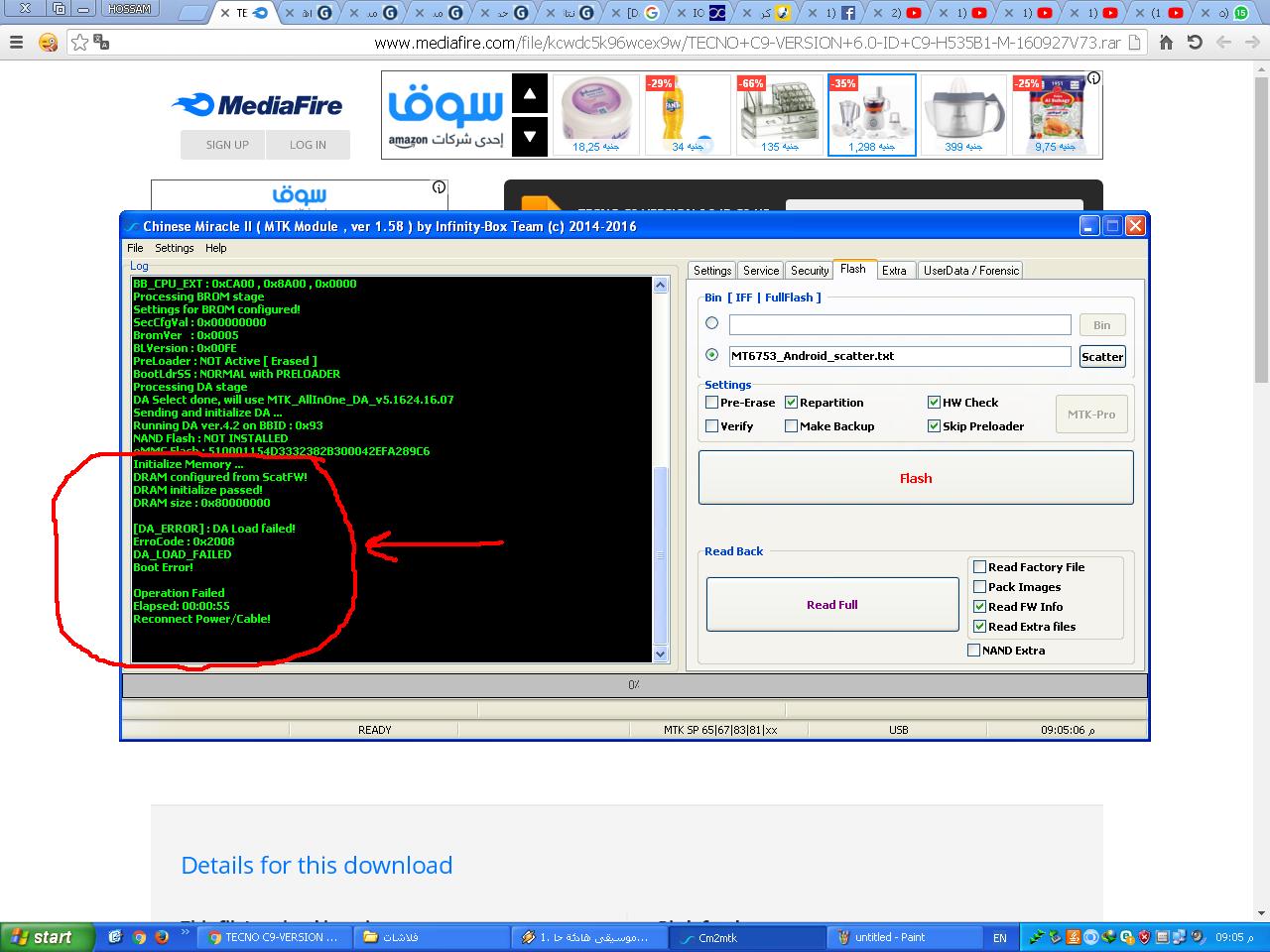Click the Scatter browse button
This screenshot has height=952, width=1270.
pyautogui.click(x=1102, y=357)
